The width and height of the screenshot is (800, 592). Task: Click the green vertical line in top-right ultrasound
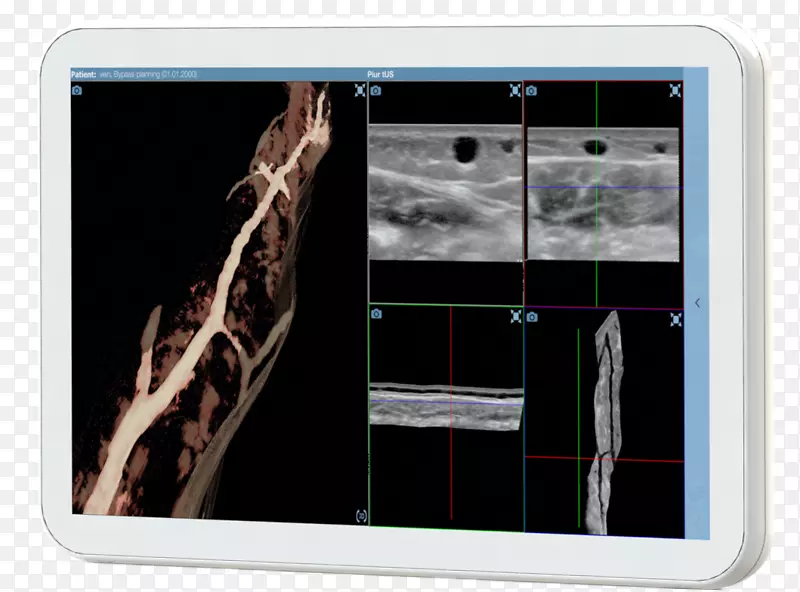[x=596, y=230]
